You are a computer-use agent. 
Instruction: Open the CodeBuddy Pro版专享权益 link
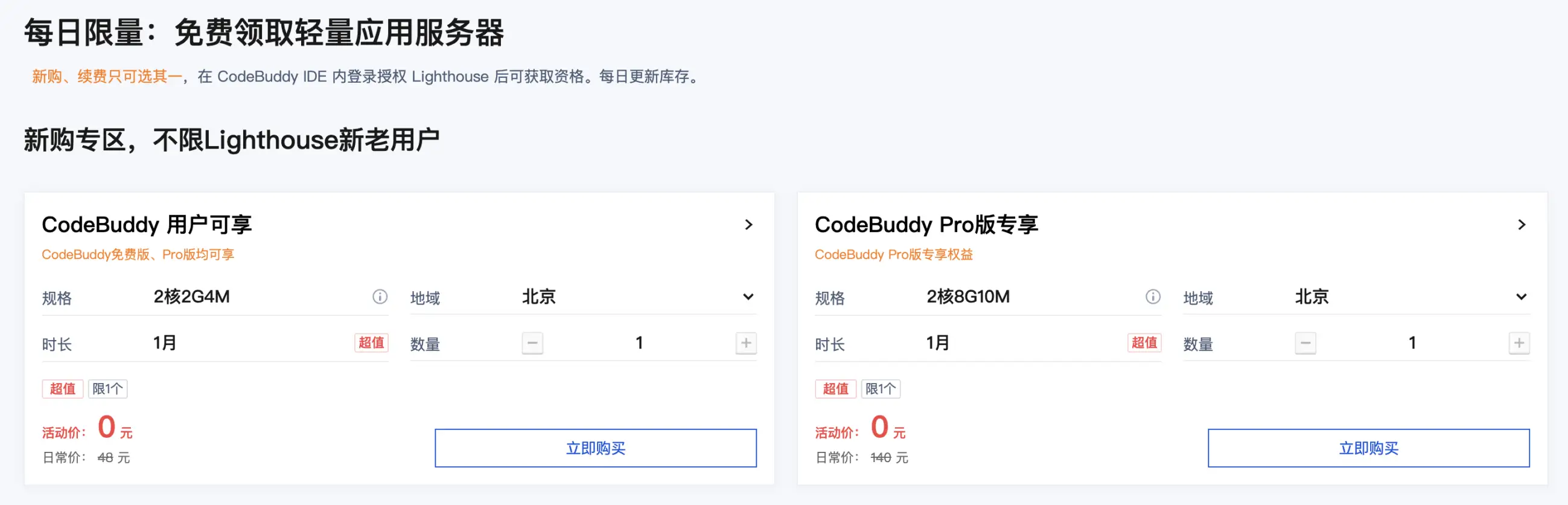click(894, 254)
